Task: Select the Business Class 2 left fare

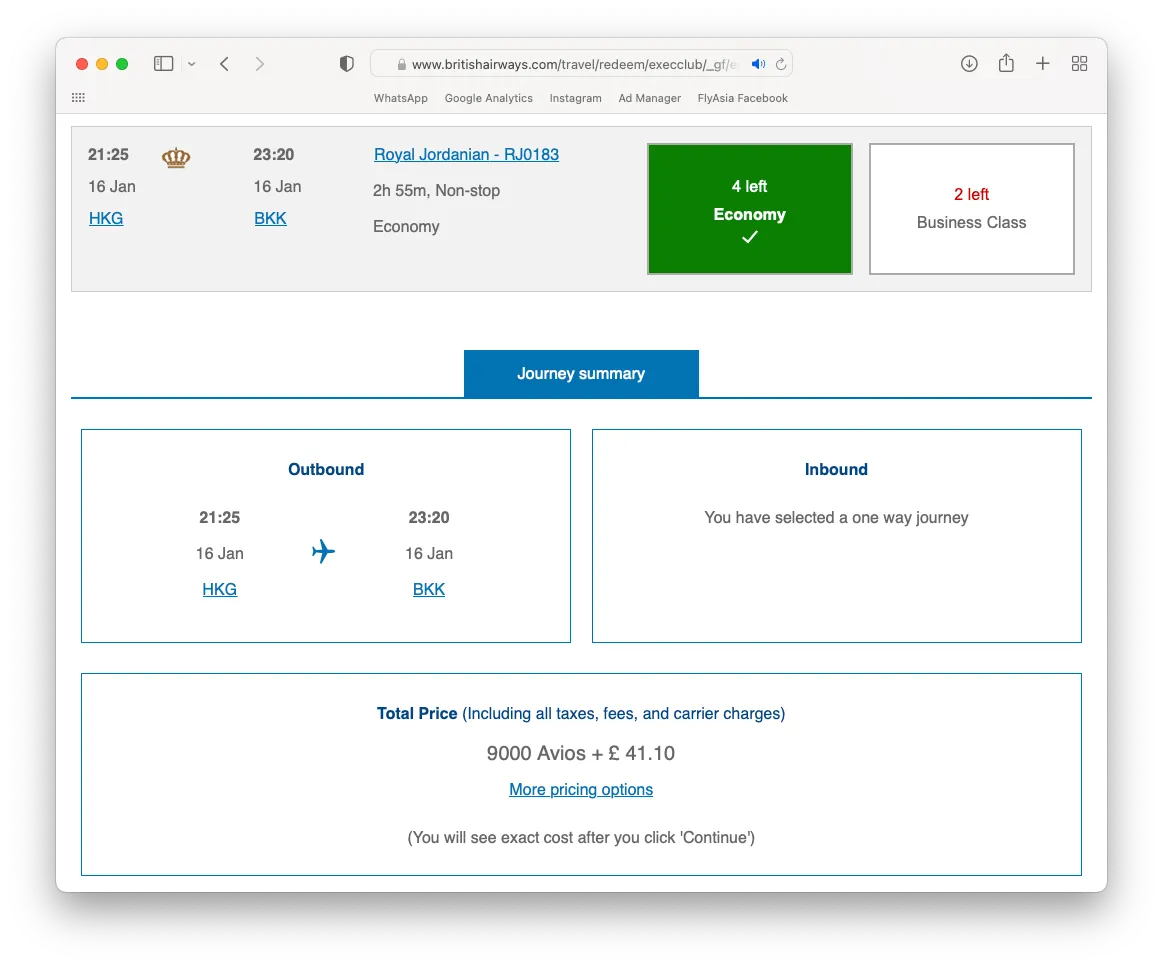Action: point(972,209)
